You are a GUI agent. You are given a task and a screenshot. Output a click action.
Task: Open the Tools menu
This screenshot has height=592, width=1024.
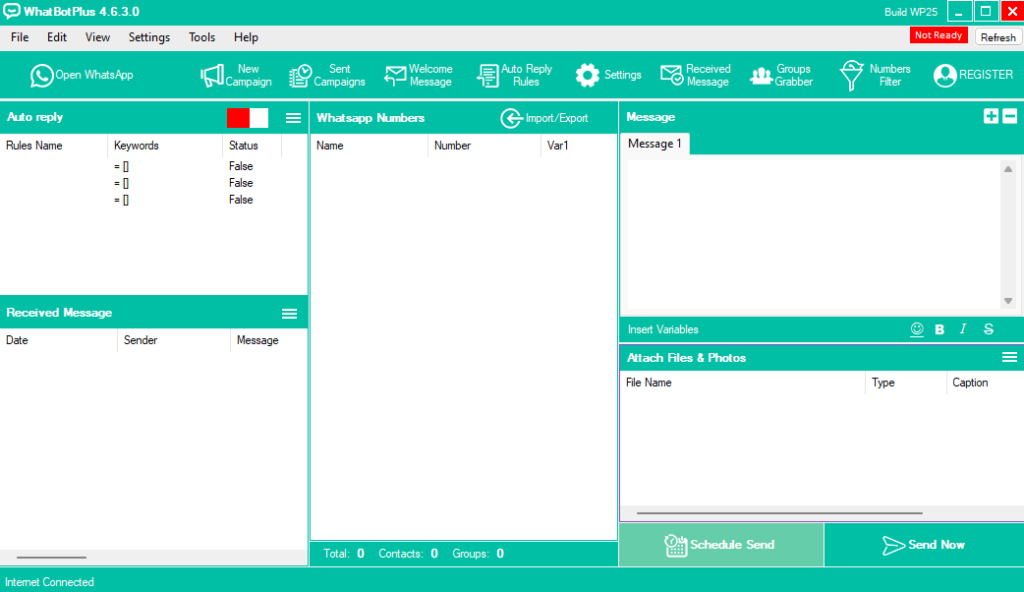202,37
